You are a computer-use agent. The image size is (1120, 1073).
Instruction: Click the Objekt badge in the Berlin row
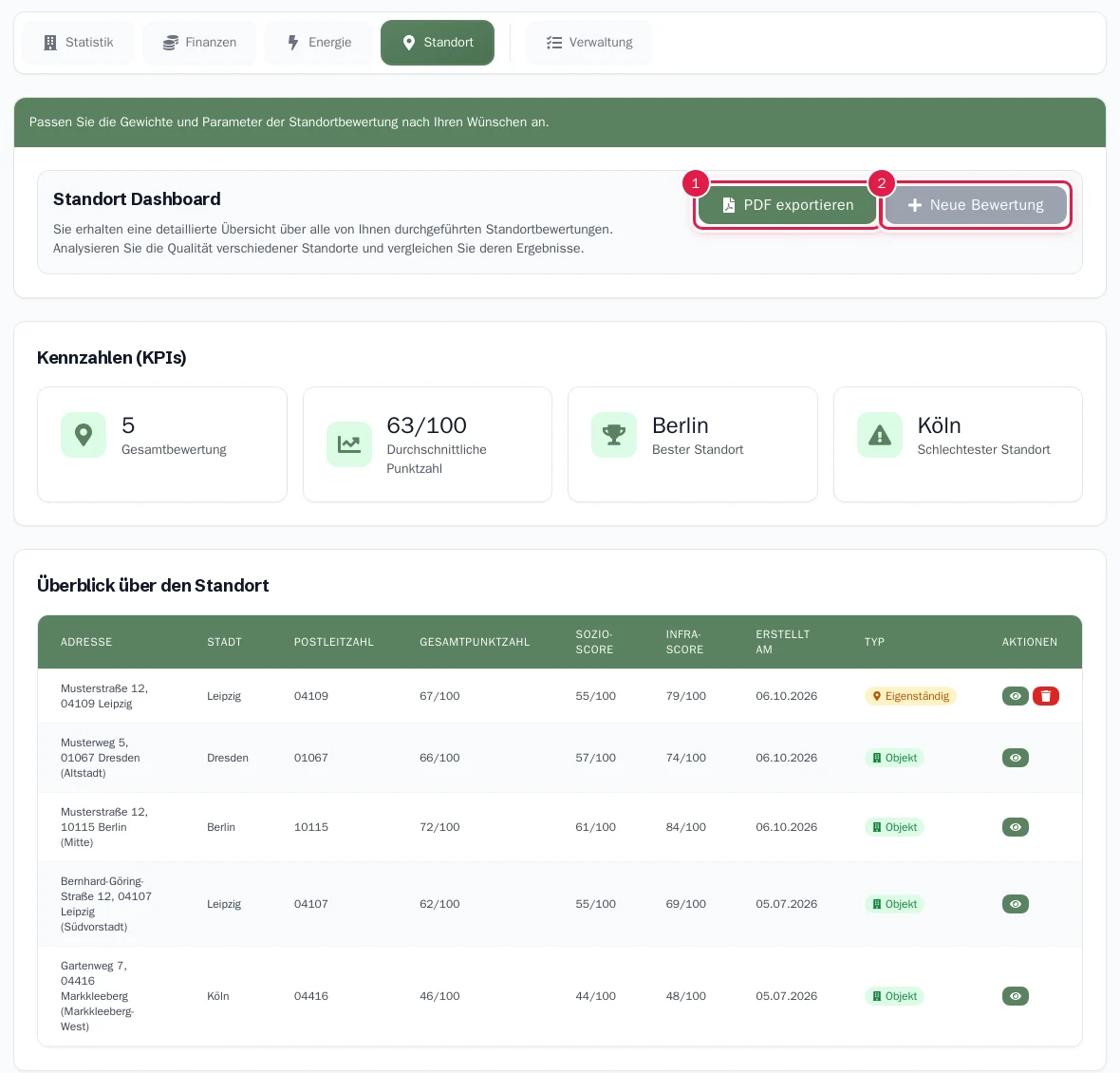coord(894,826)
